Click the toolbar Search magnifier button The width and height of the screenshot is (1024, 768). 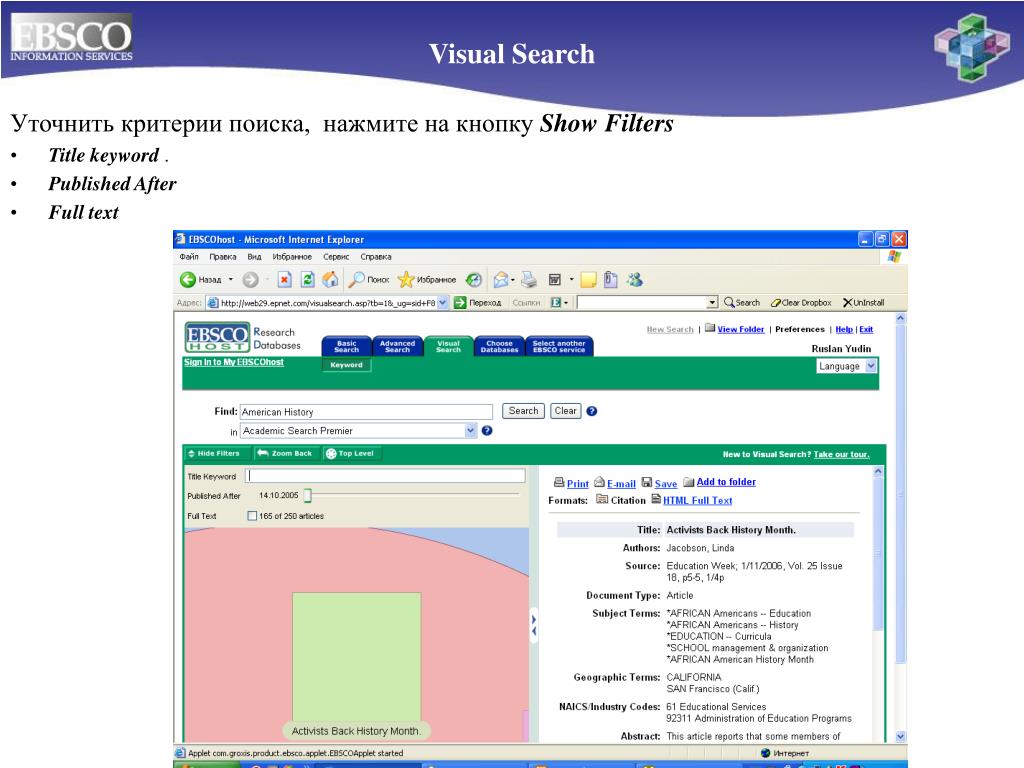tap(742, 302)
